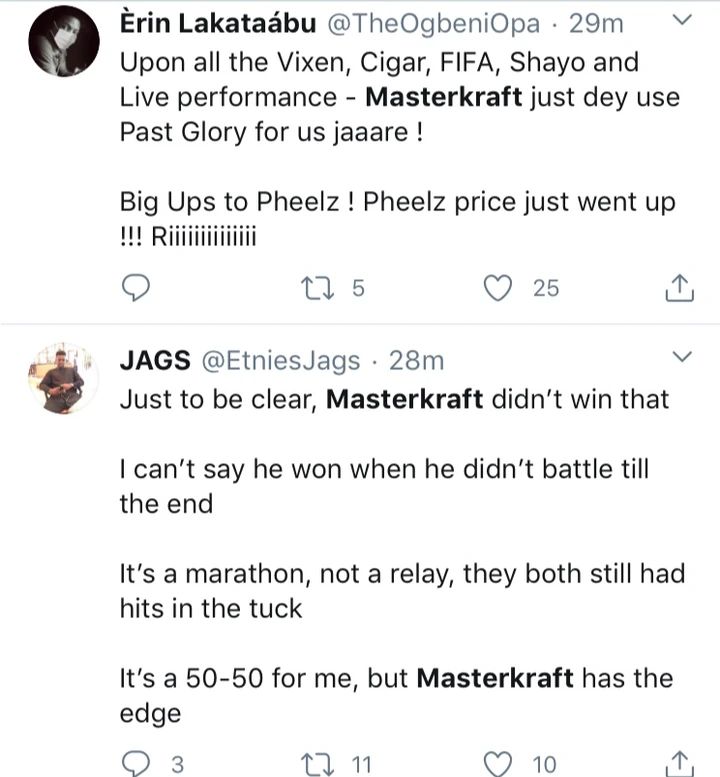Share the JAGS tweet
This screenshot has width=720, height=777.
tap(679, 763)
